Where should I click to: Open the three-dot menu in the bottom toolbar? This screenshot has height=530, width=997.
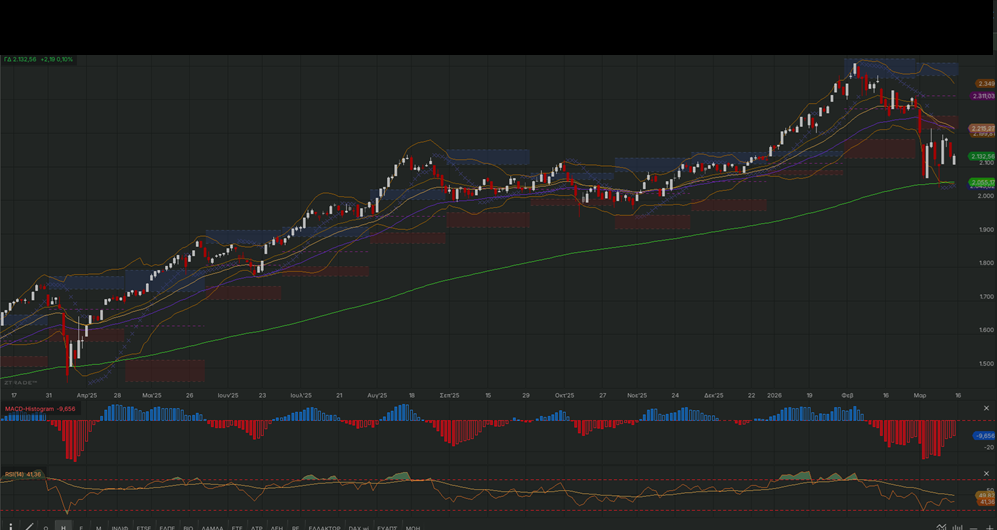coord(11,527)
